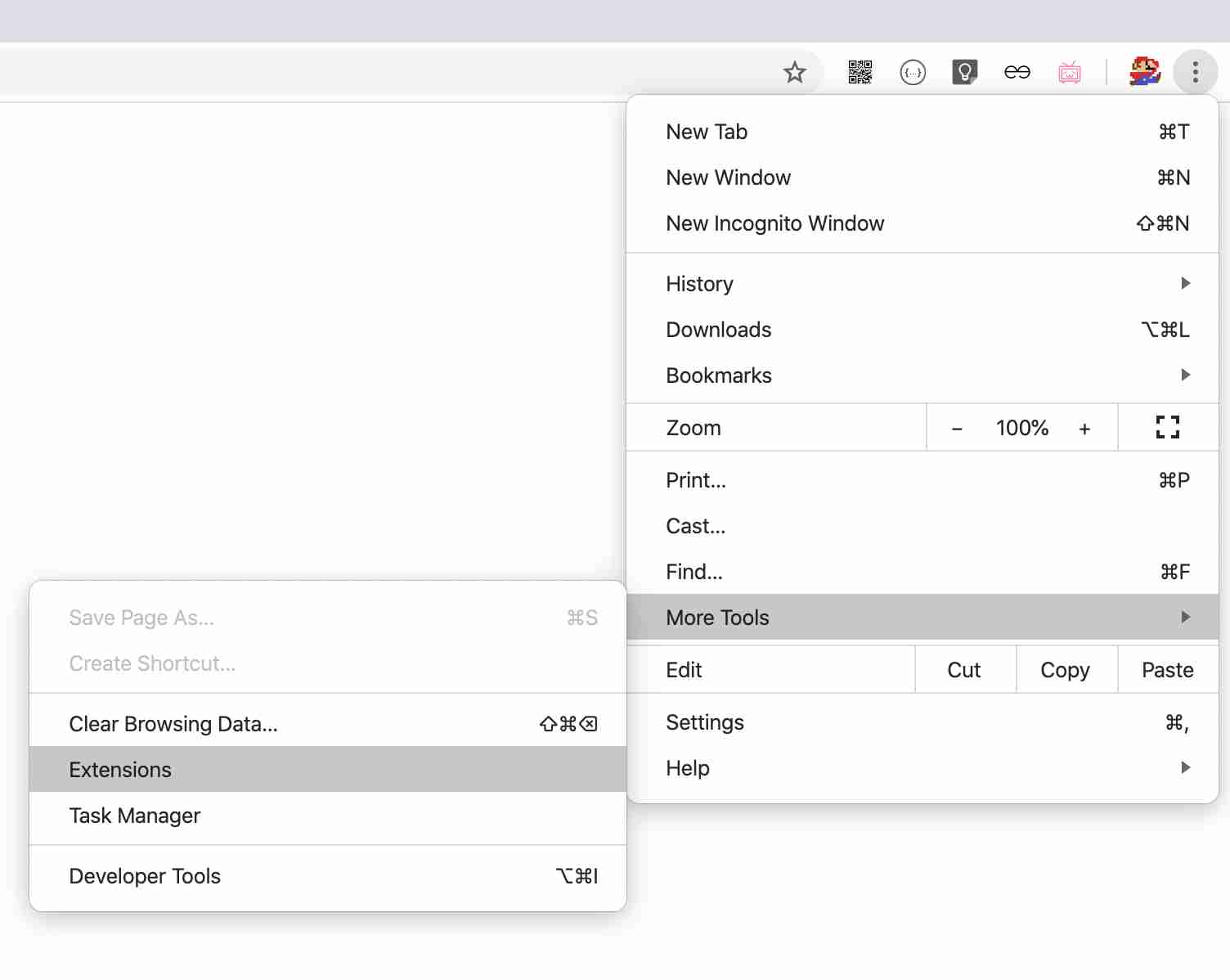The image size is (1230, 980).
Task: Open the pink TV extension icon
Action: tap(1070, 73)
